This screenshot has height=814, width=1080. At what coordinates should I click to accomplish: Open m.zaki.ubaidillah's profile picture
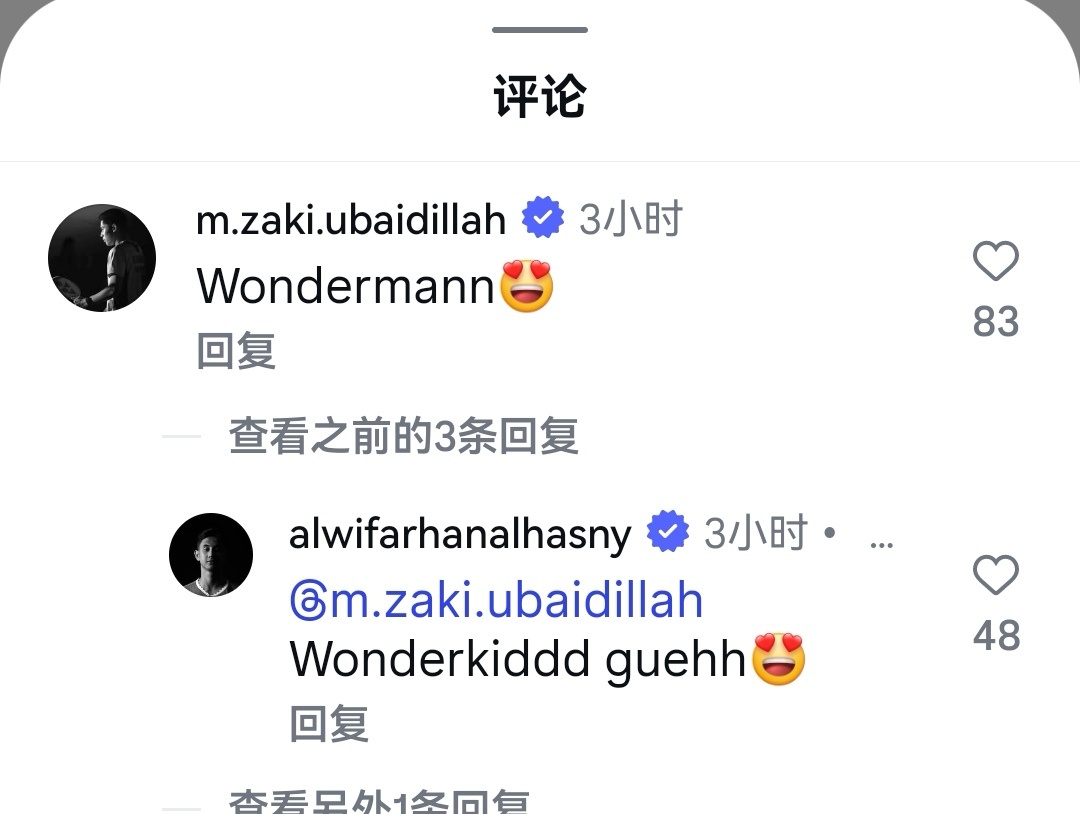[102, 258]
